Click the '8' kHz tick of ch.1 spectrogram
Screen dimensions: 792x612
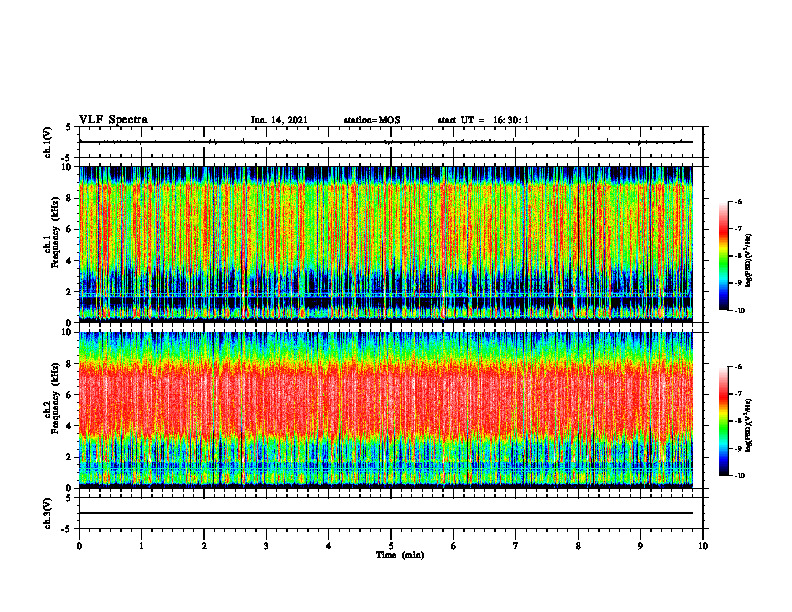click(x=69, y=198)
